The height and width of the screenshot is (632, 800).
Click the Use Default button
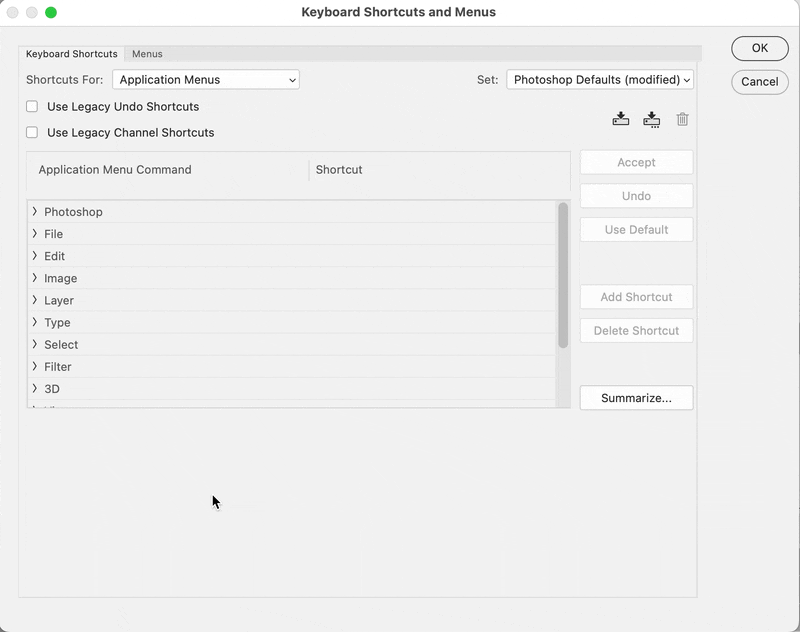[x=636, y=230]
